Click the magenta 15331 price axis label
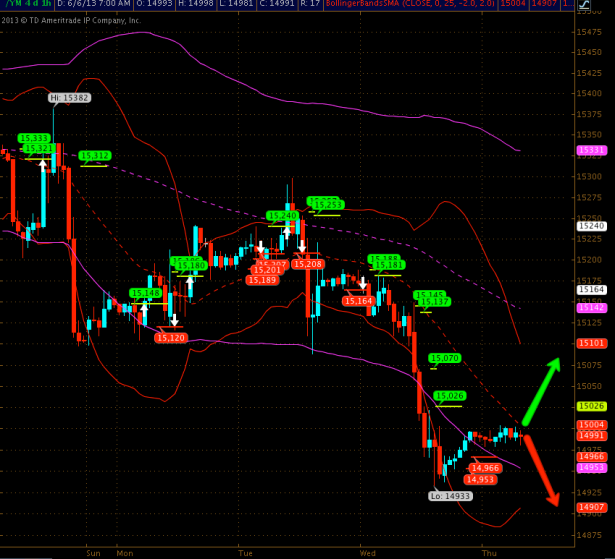 point(591,150)
